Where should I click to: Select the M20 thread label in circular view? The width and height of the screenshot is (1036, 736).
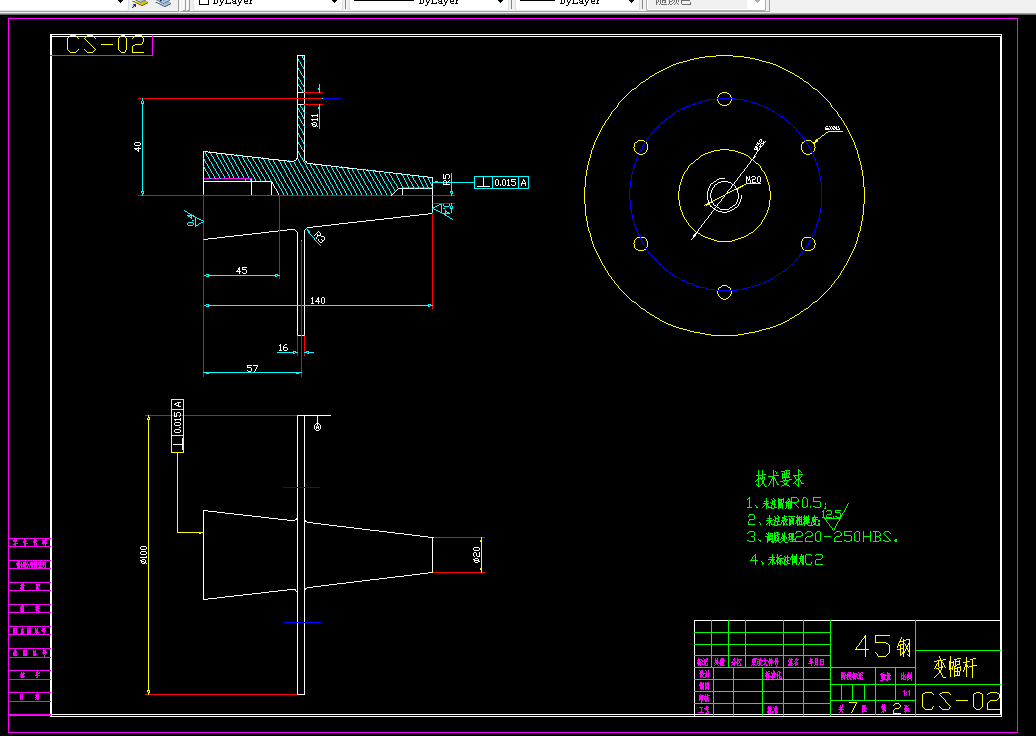pyautogui.click(x=753, y=180)
